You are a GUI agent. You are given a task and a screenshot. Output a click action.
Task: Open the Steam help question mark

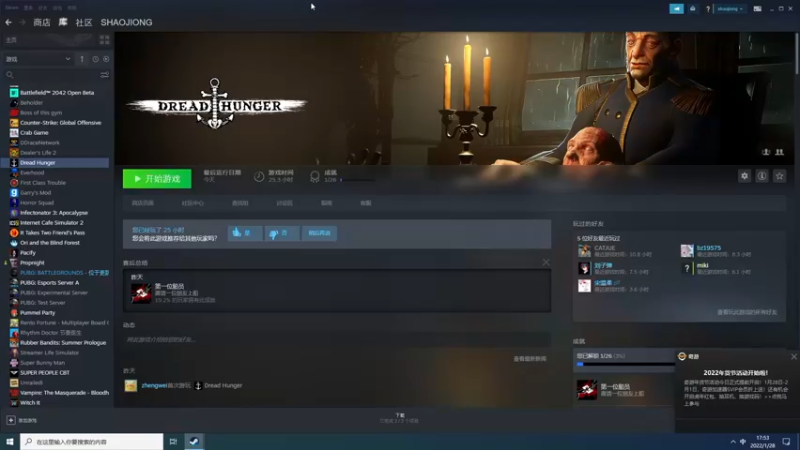click(708, 9)
